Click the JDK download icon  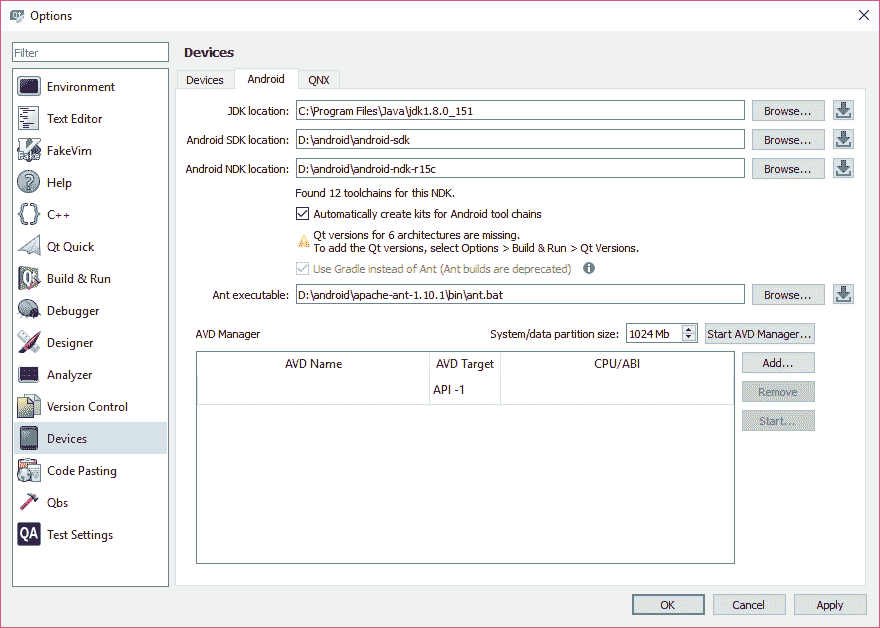point(843,111)
